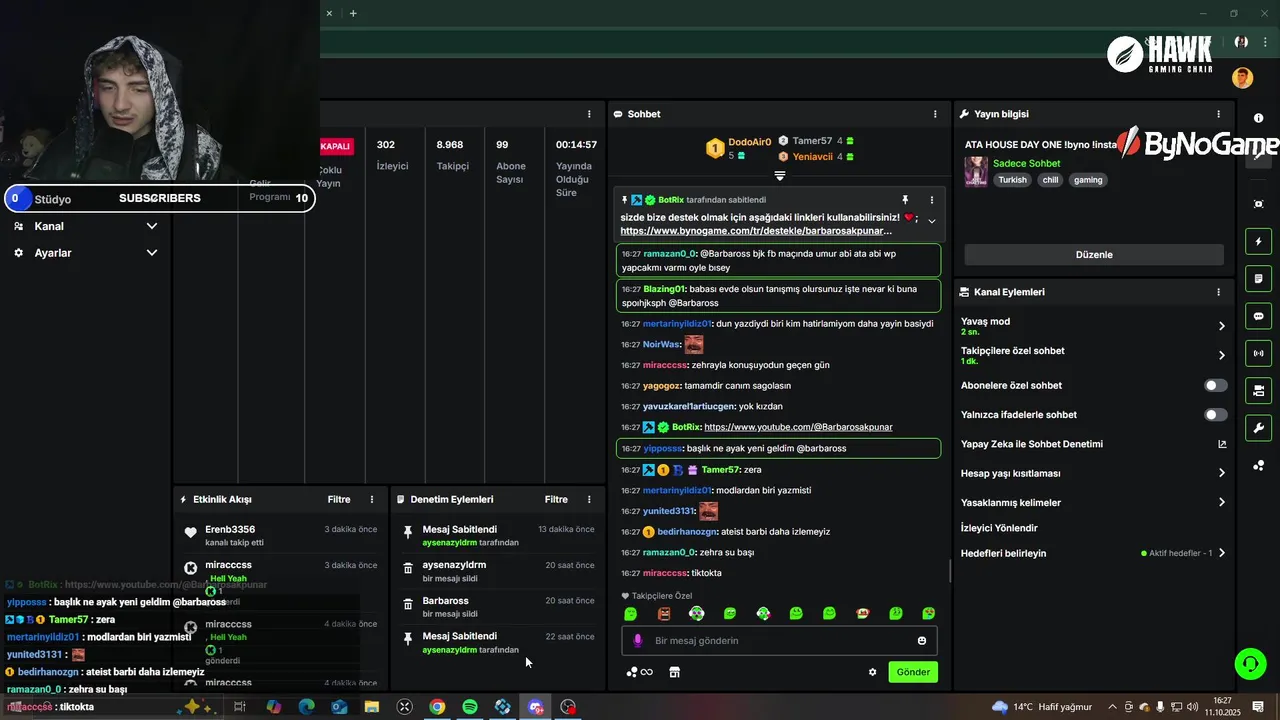Click the Düzenle button
Viewport: 1280px width, 720px height.
1094,254
